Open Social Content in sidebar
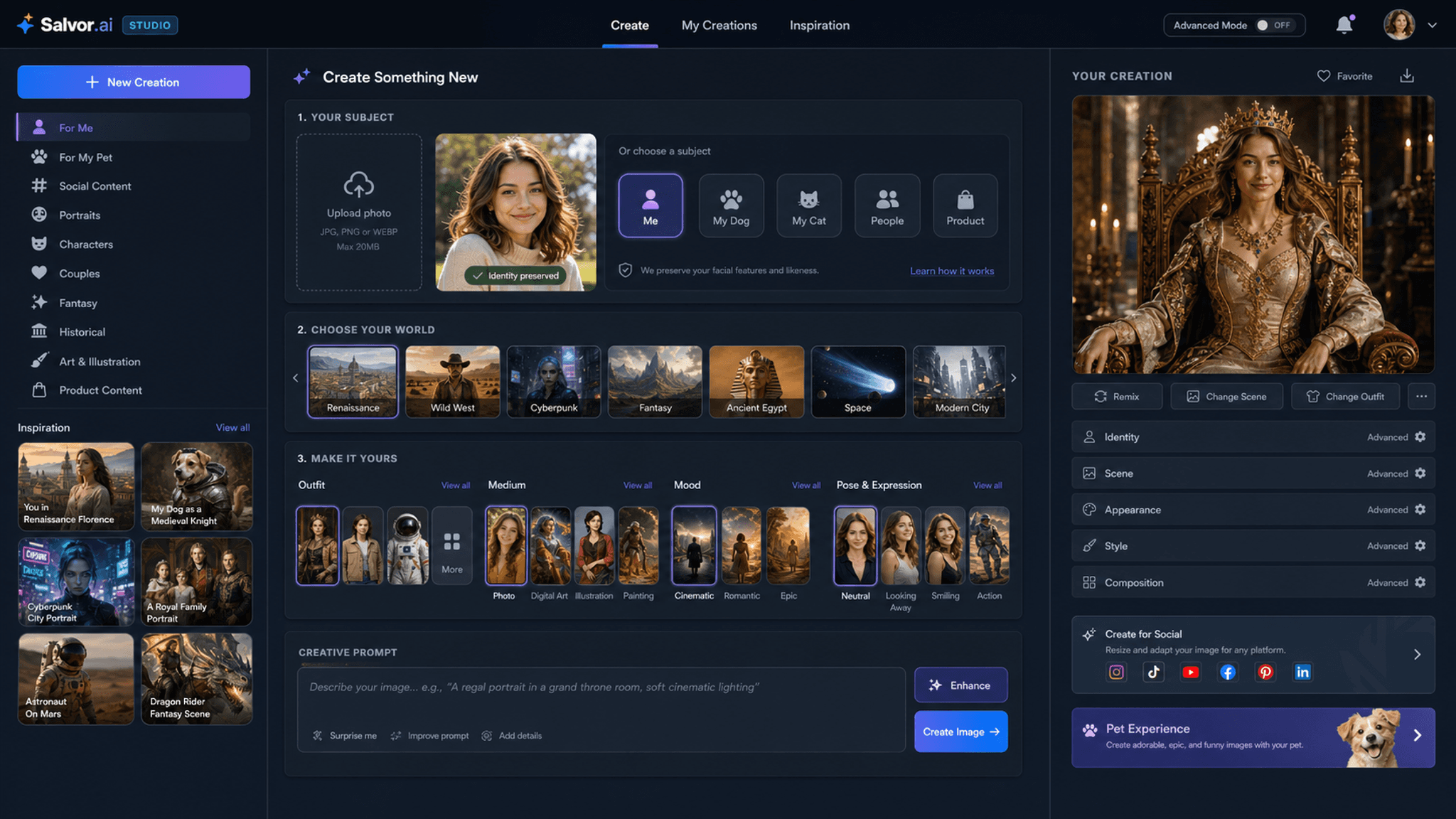1456x819 pixels. click(x=134, y=186)
